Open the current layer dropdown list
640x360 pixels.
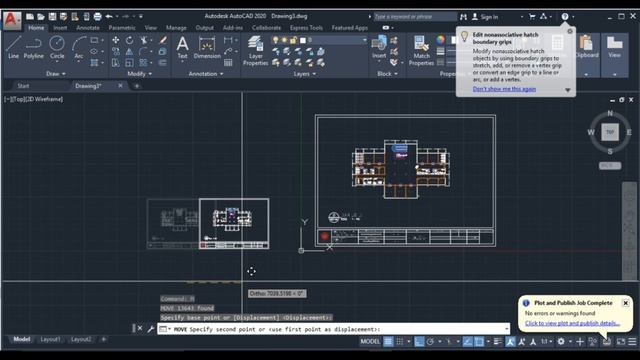[364, 40]
